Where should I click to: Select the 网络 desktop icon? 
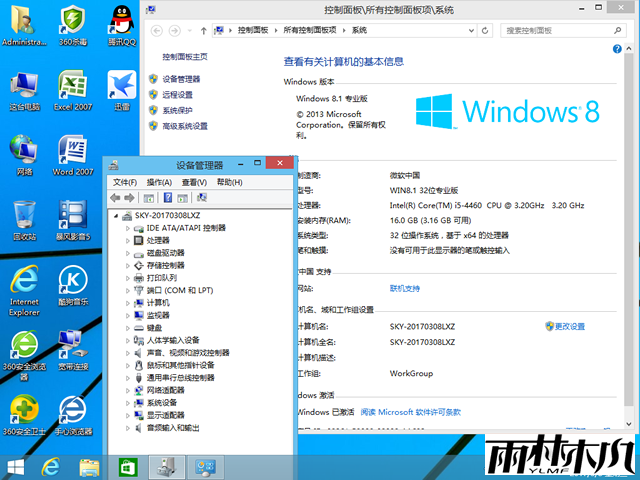click(x=24, y=155)
